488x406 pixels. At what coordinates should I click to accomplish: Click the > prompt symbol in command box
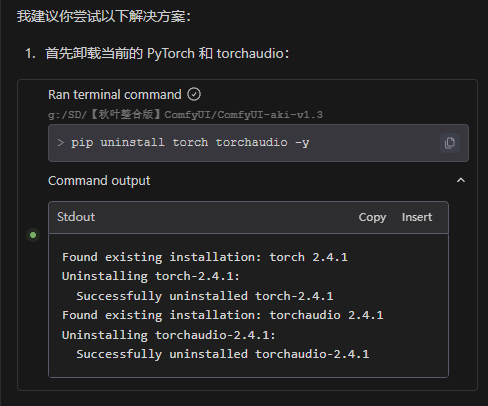point(60,143)
